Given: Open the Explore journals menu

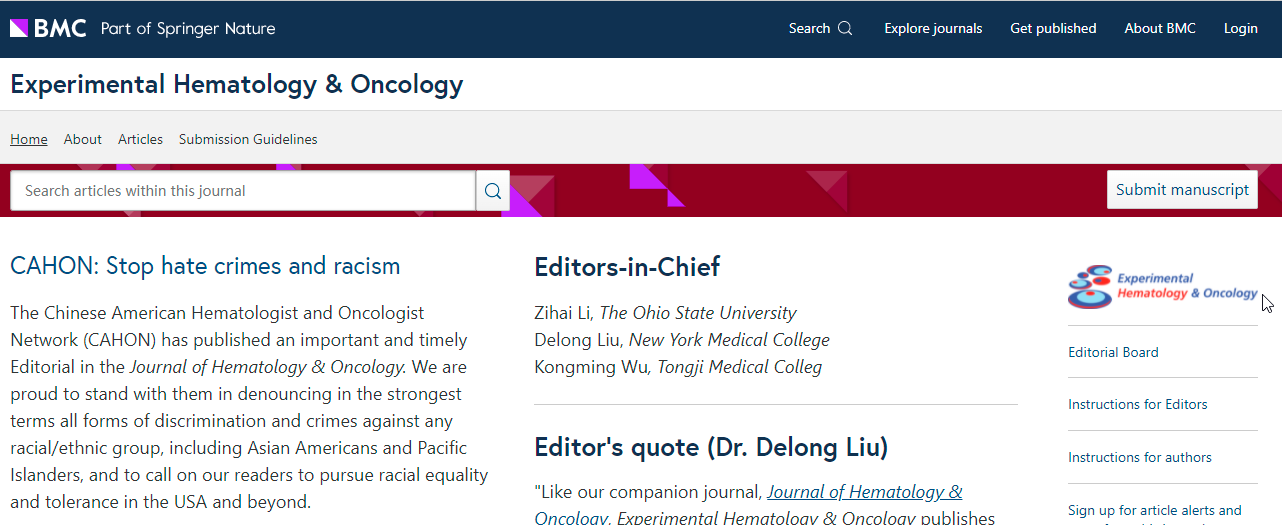Looking at the screenshot, I should click(x=933, y=28).
